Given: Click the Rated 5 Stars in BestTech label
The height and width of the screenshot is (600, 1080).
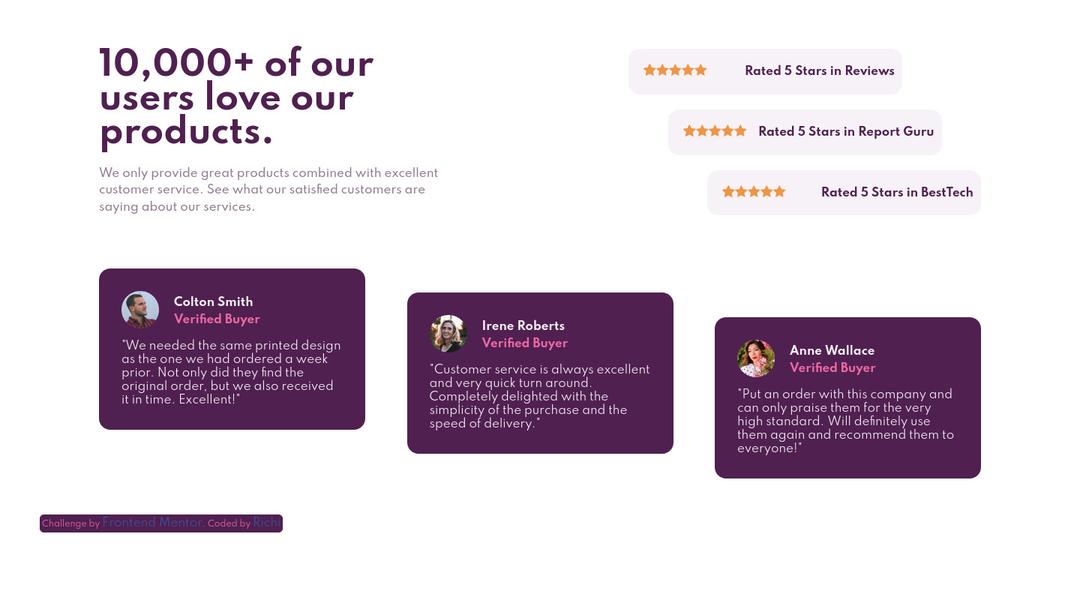Looking at the screenshot, I should (897, 191).
